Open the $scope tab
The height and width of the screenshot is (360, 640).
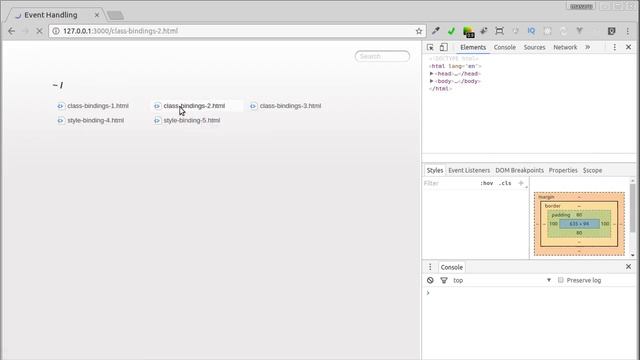pos(592,170)
